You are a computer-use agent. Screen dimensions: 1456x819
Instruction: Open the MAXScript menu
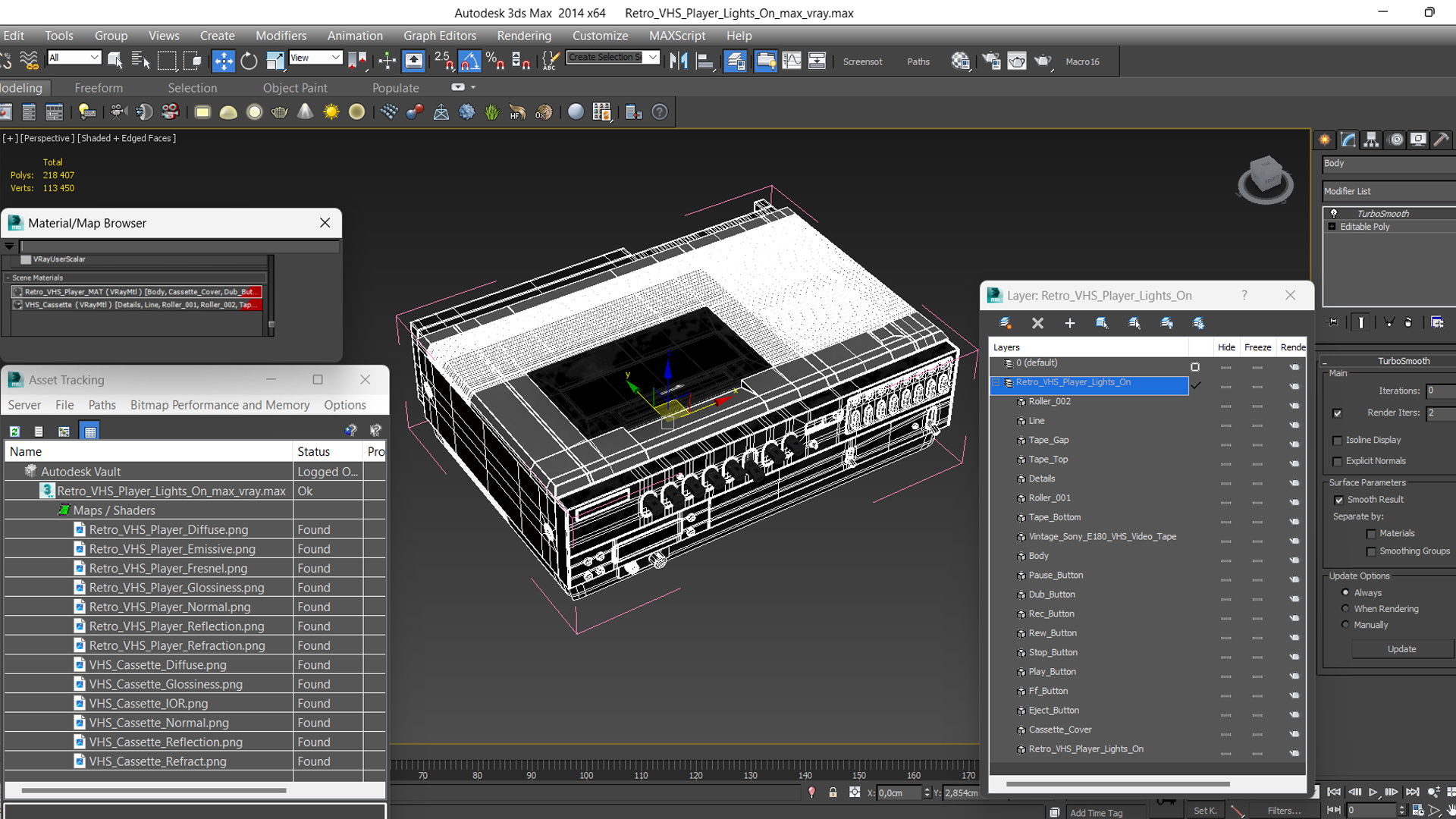(677, 36)
